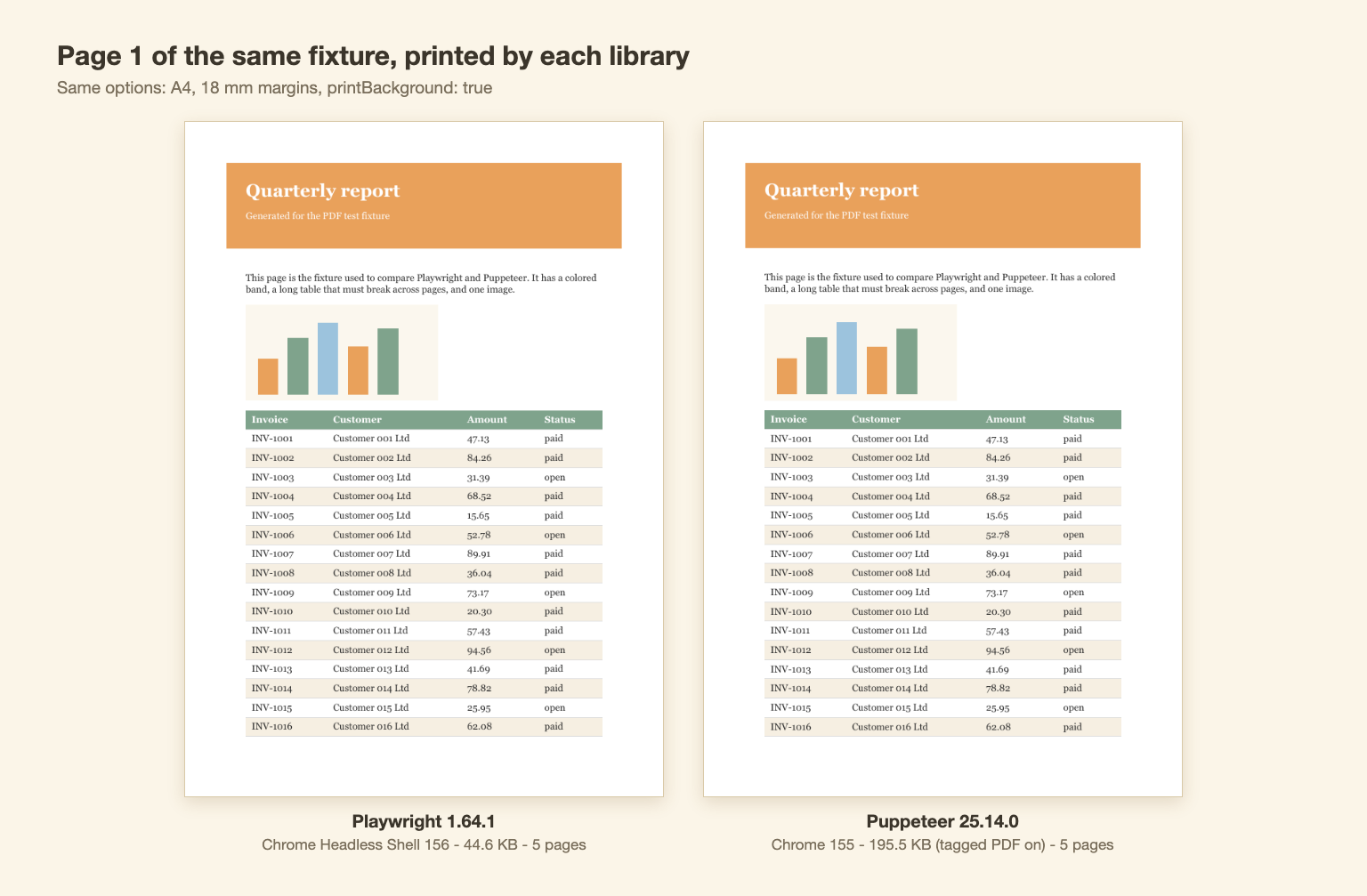Click 'This page is the fixture' paragraph in Playwright page
This screenshot has height=896, width=1367.
tap(421, 283)
